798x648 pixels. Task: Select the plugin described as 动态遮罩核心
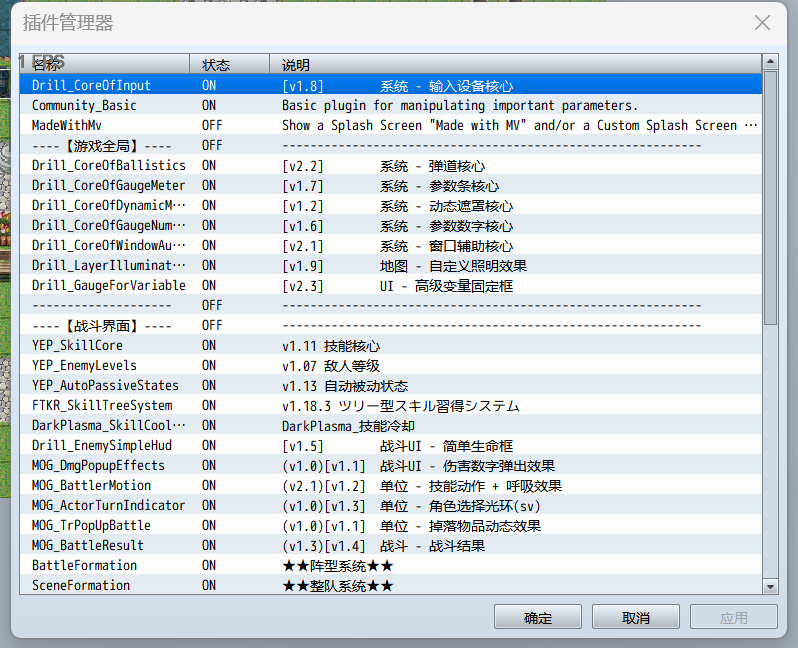coord(391,205)
